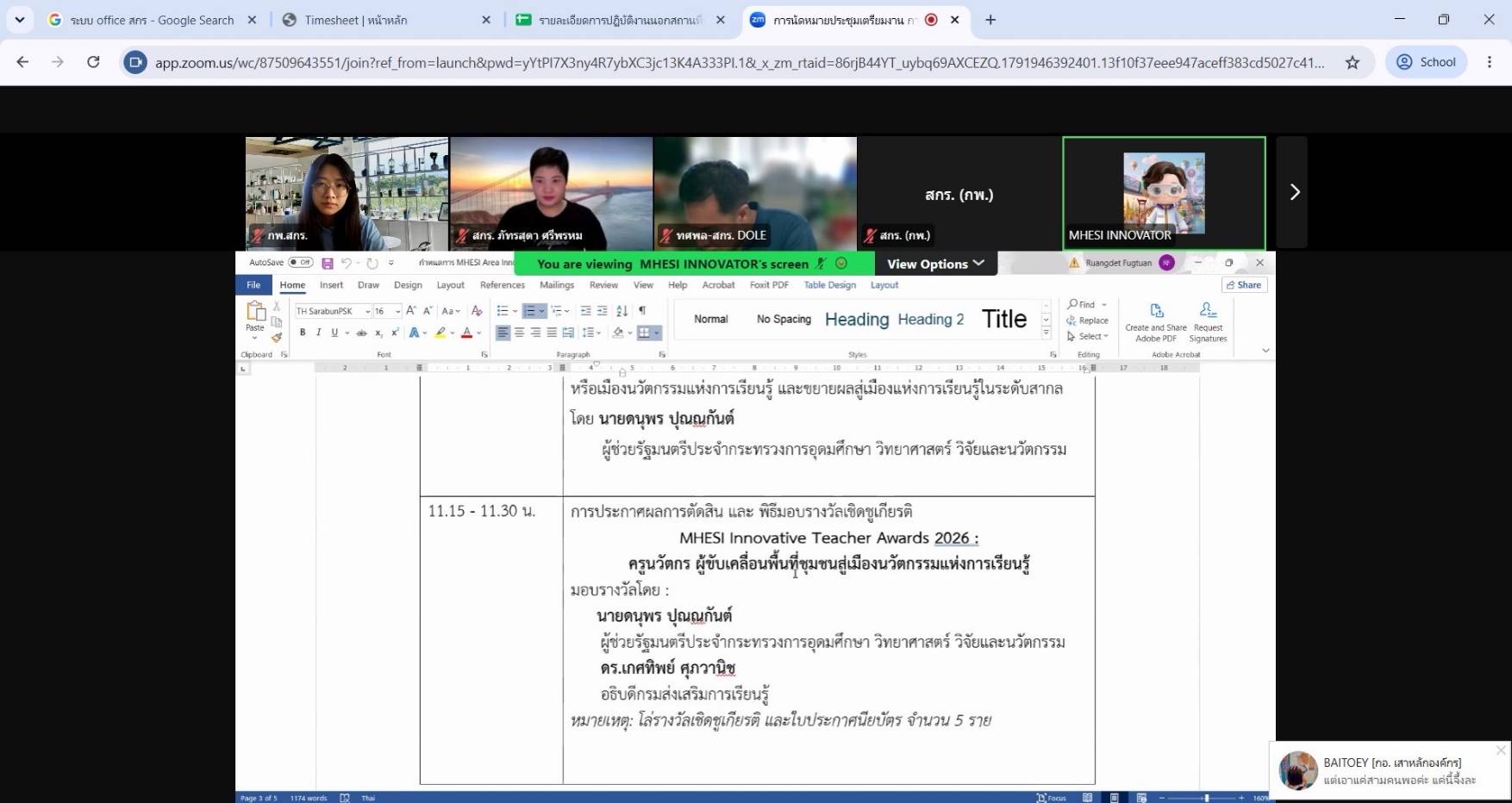Click the Strikethrough icon
Screen dimensions: 1512x803
(361, 333)
